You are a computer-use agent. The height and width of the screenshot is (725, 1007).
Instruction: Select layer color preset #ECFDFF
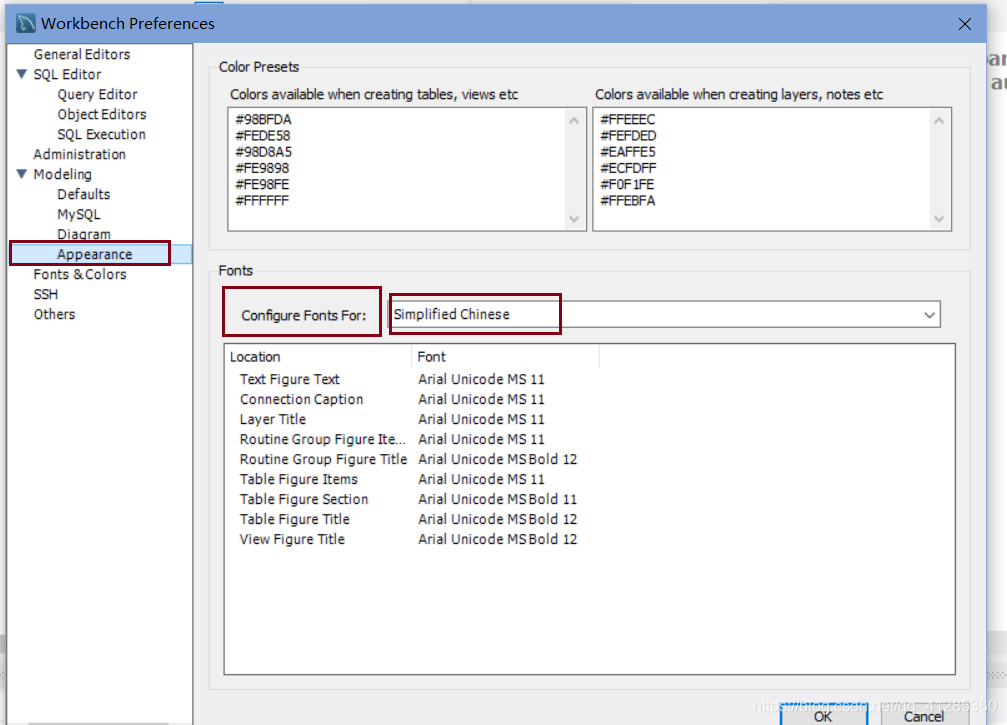coord(628,168)
